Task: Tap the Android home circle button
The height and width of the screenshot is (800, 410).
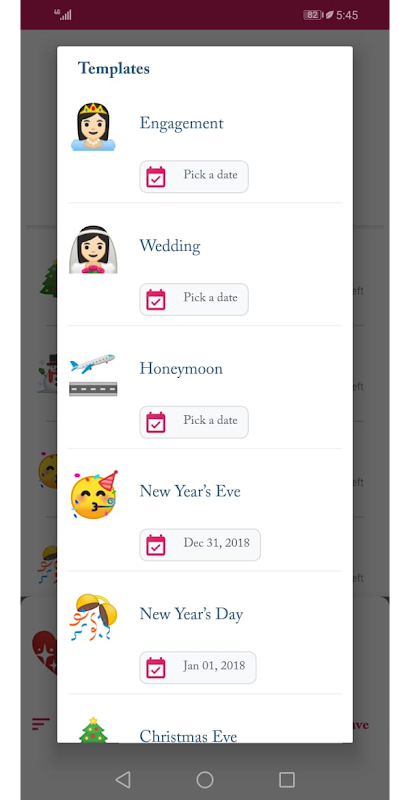Action: [x=204, y=779]
